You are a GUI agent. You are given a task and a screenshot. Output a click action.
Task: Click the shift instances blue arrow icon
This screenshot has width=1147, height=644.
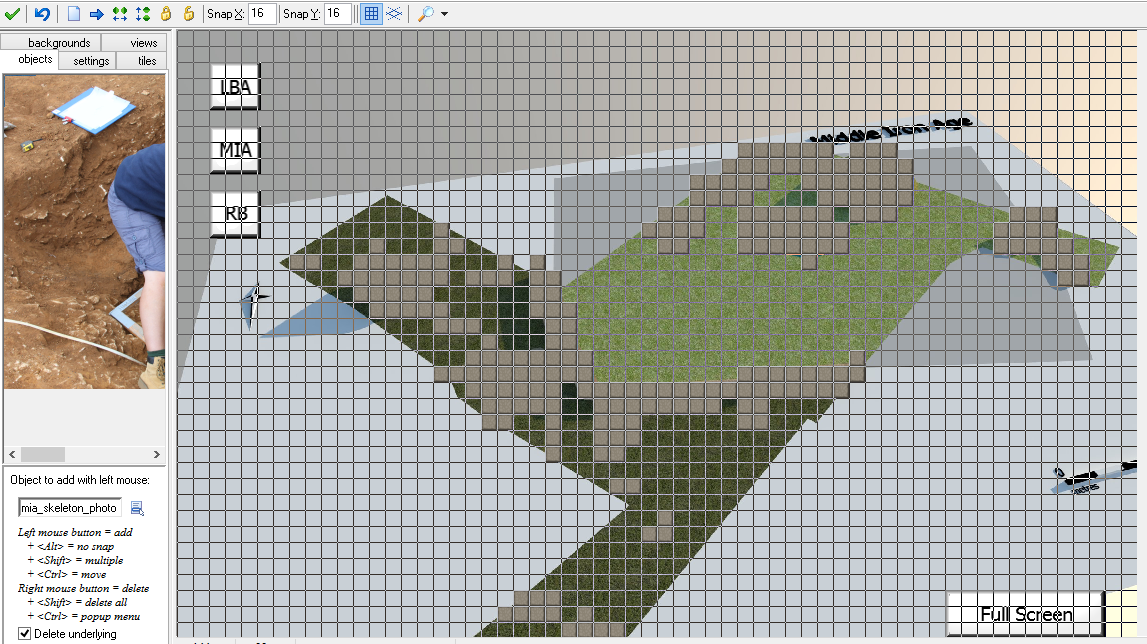(97, 14)
